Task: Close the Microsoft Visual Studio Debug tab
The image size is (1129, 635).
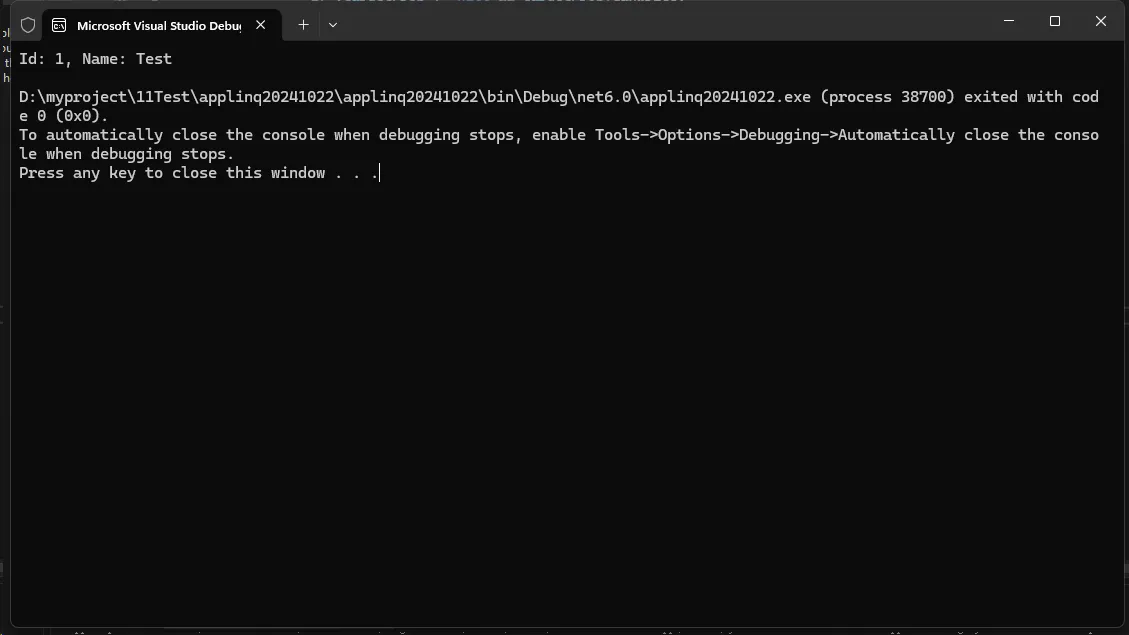Action: (261, 25)
